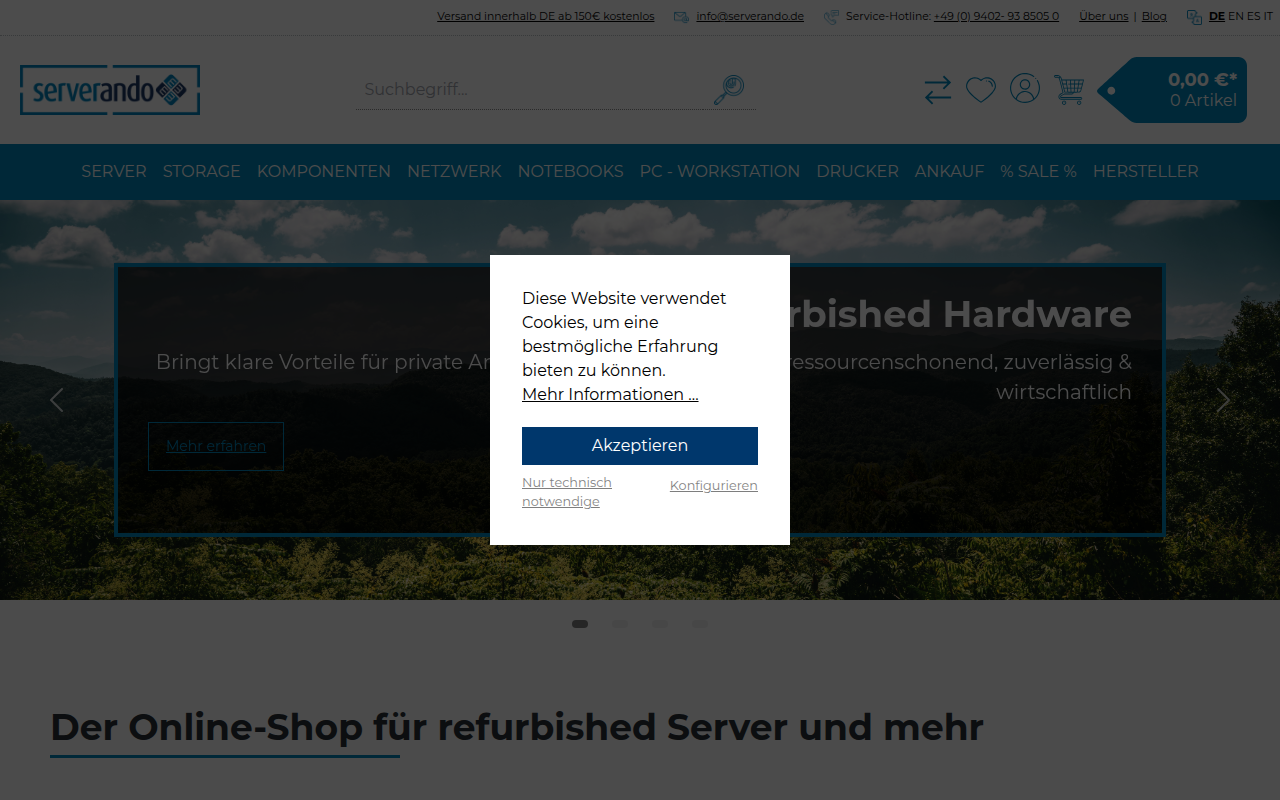The image size is (1280, 800).
Task: Open the SERVER menu
Action: click(x=114, y=171)
